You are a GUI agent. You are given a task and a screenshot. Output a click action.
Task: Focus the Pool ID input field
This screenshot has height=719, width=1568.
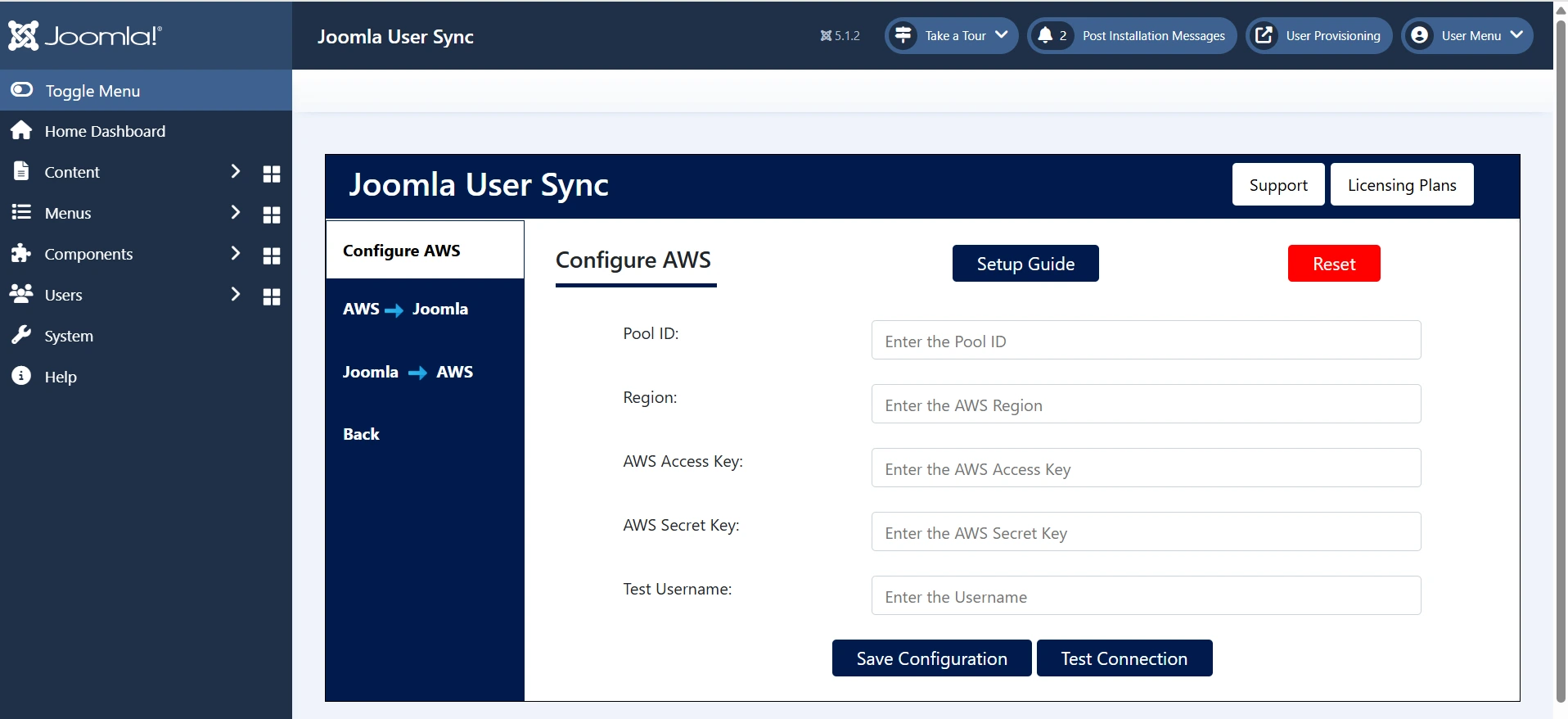(1146, 340)
